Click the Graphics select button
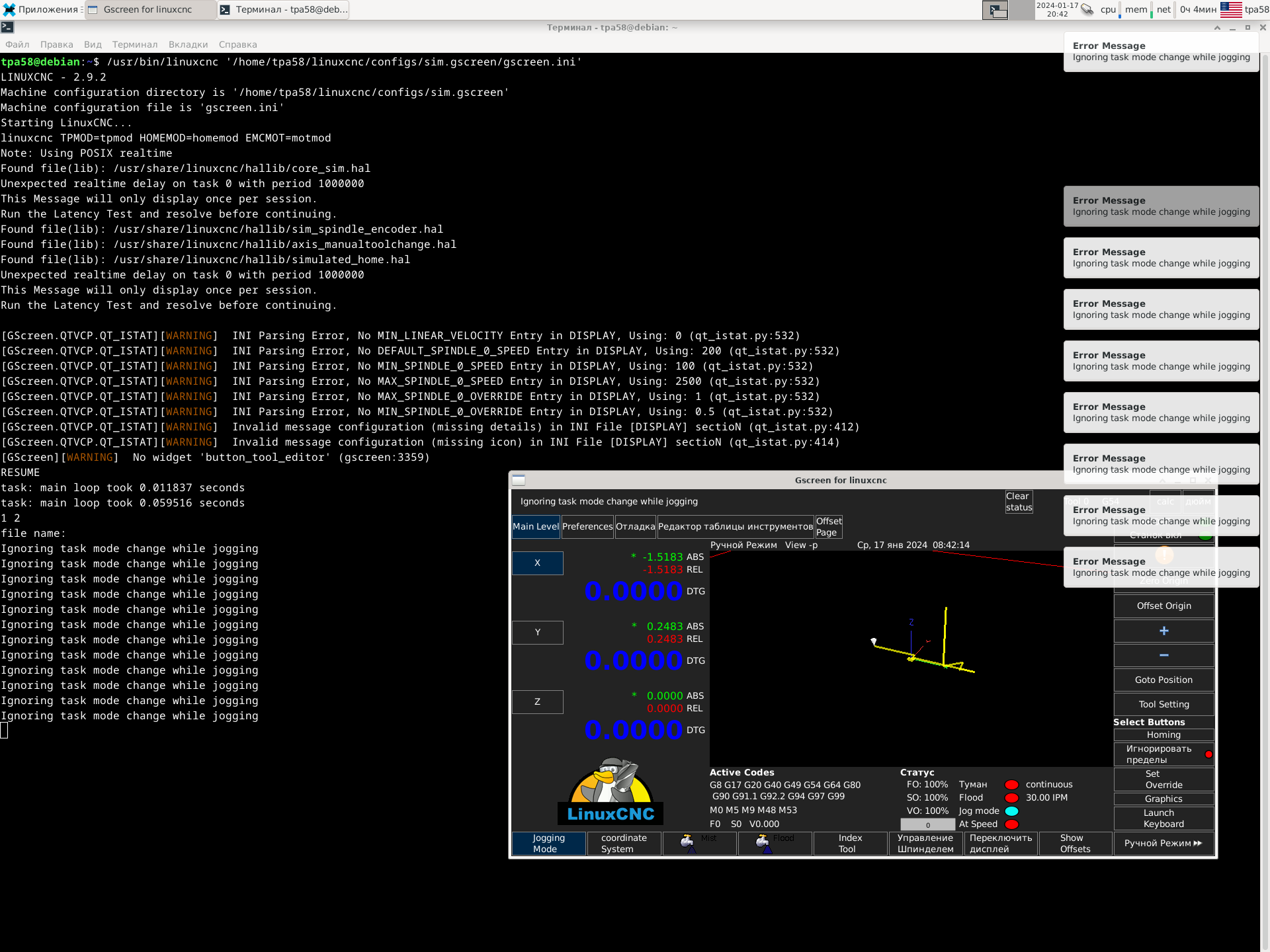The image size is (1270, 952). pyautogui.click(x=1164, y=799)
